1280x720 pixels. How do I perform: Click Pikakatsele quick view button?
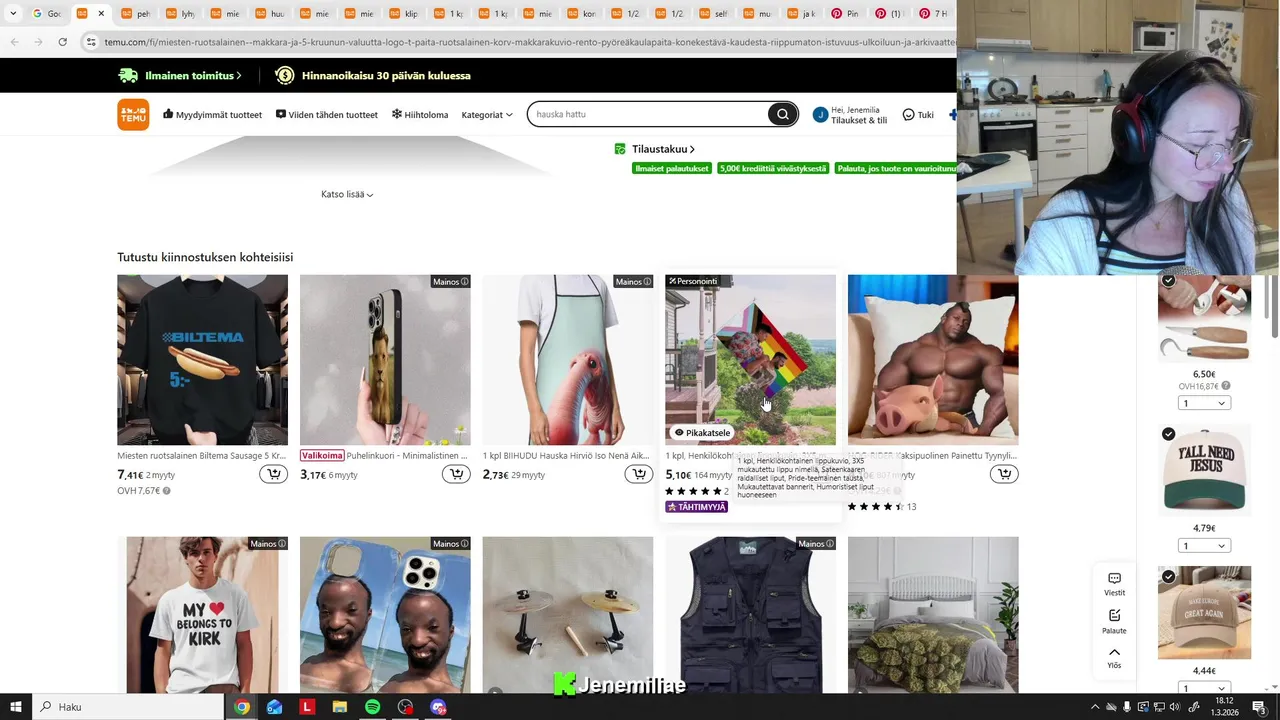[x=702, y=433]
